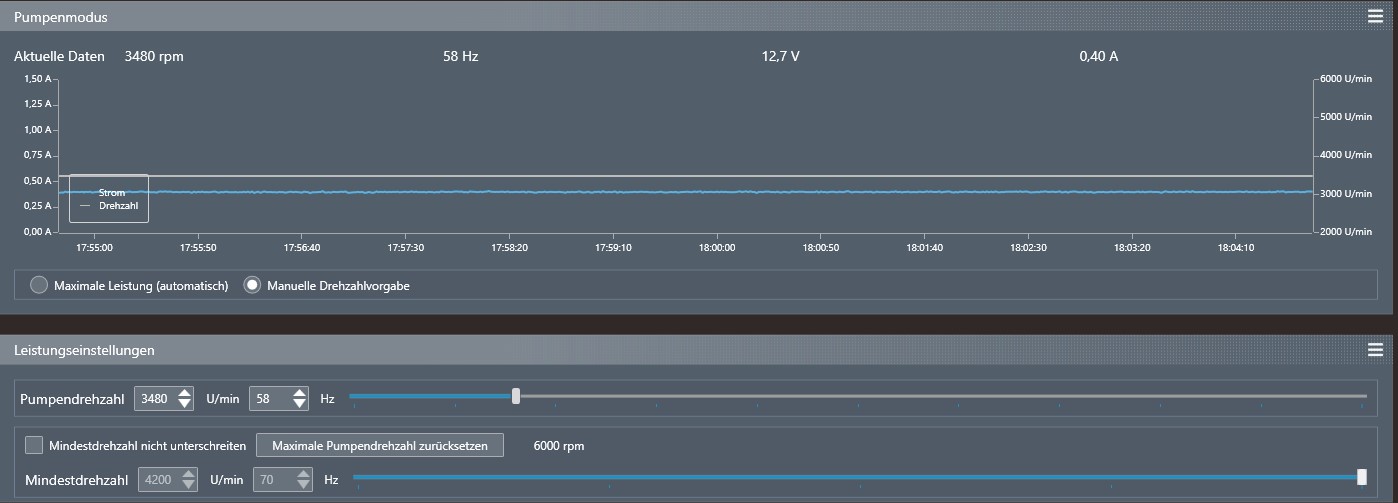Click Maximale Pumpendrehzahl zurücksetzen button
Image resolution: width=1398 pixels, height=503 pixels.
coord(380,445)
